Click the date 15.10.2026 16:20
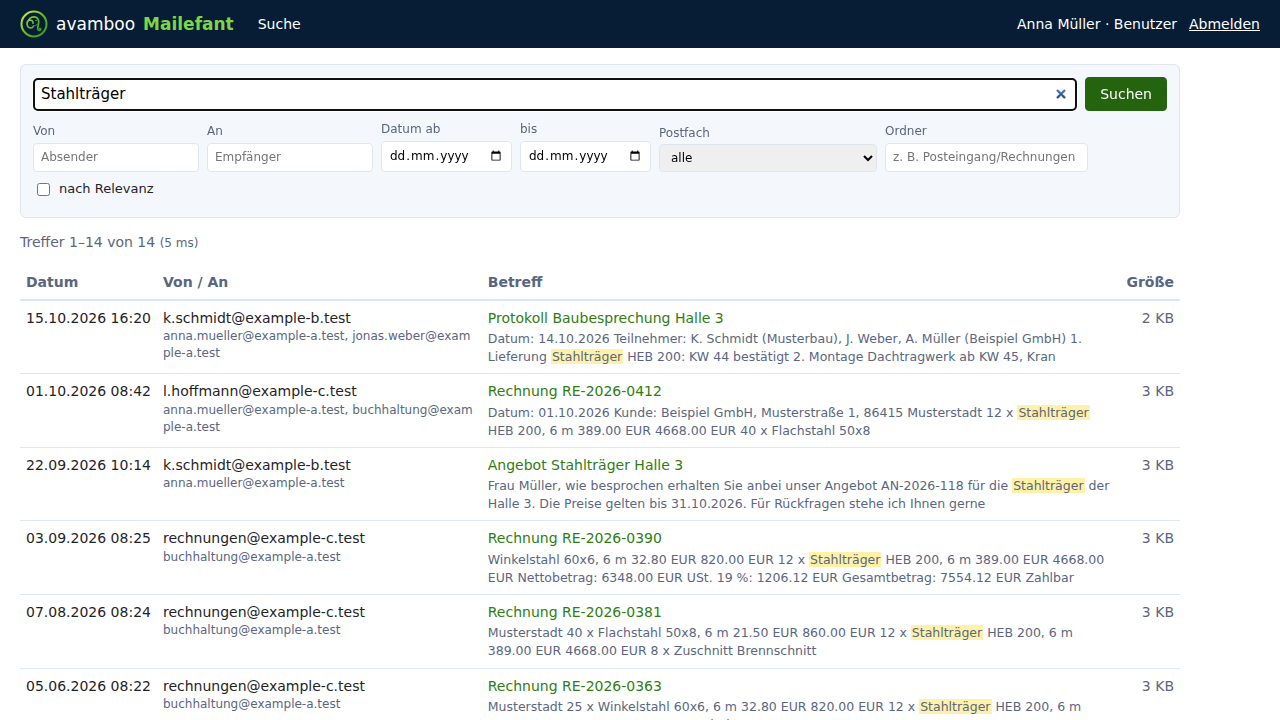This screenshot has width=1280, height=720. [88, 318]
